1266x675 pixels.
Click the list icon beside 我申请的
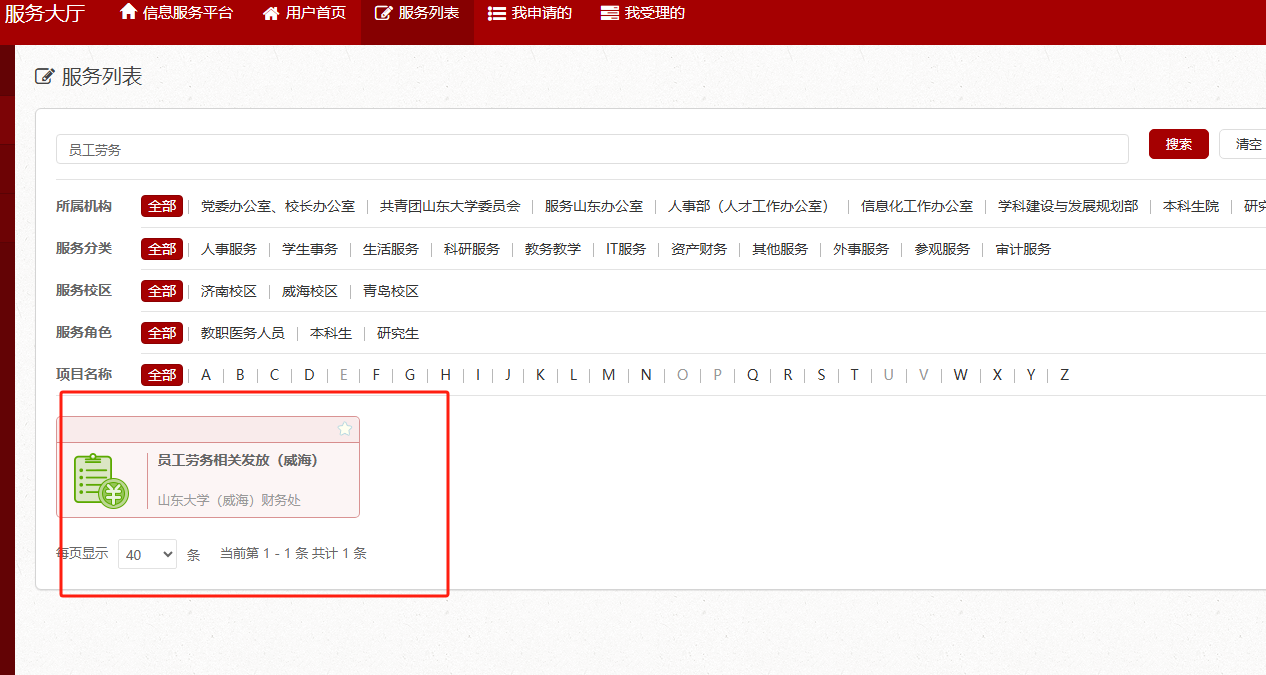(496, 13)
